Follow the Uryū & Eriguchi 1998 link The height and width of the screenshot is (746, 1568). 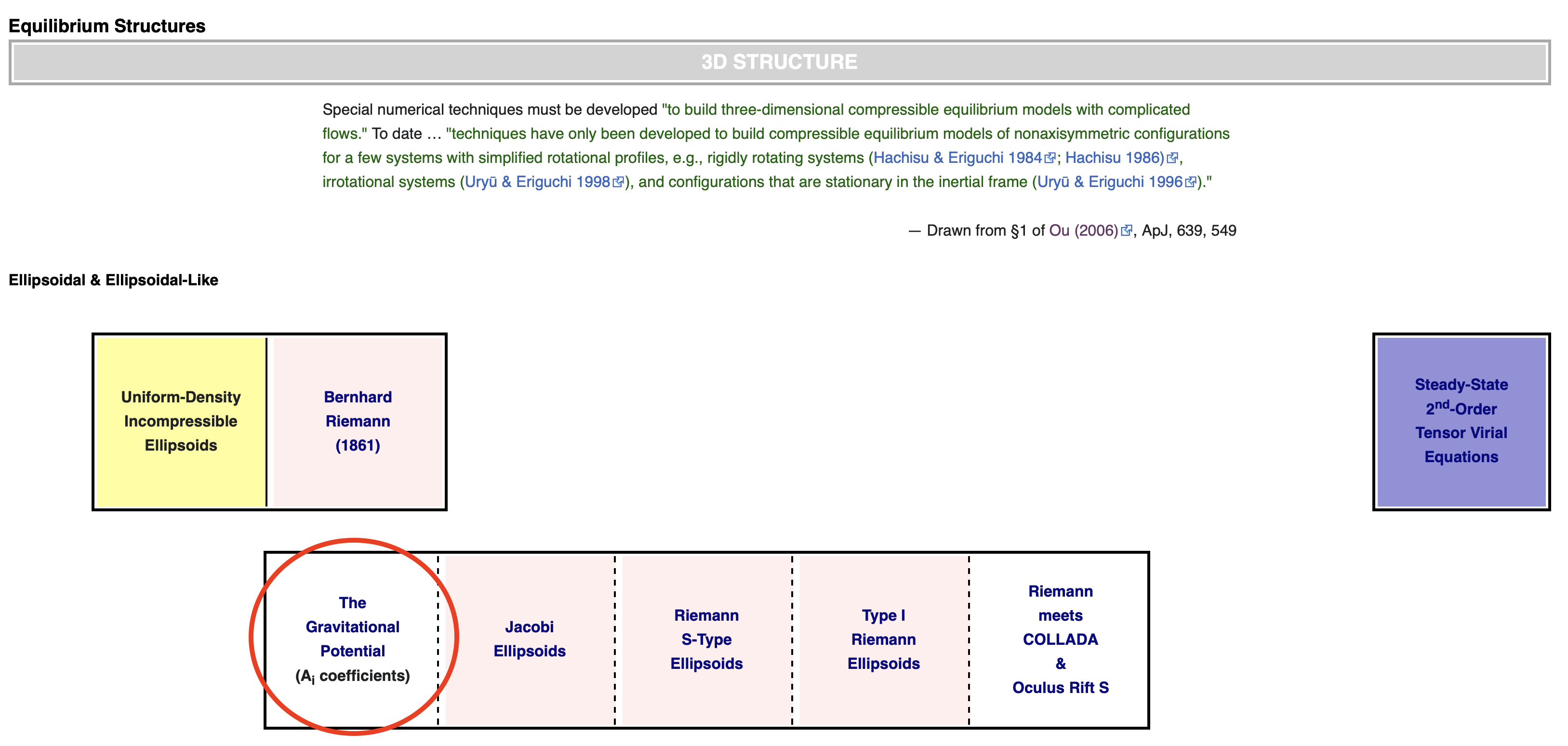pos(537,182)
